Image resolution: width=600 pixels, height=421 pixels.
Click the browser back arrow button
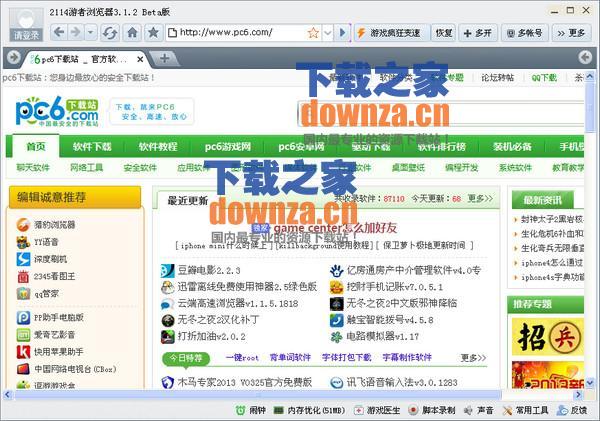click(x=59, y=33)
